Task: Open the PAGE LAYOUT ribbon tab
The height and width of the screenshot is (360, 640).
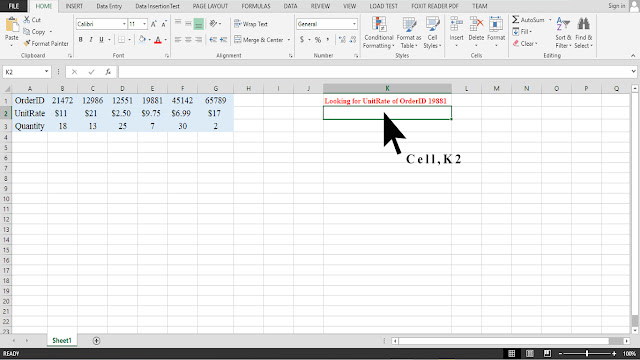Action: pos(210,6)
